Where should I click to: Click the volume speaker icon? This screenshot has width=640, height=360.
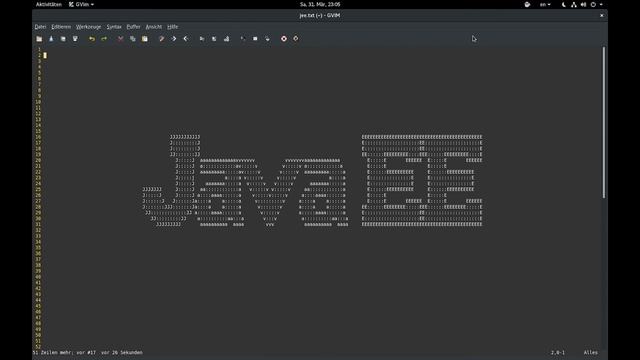pyautogui.click(x=583, y=4)
